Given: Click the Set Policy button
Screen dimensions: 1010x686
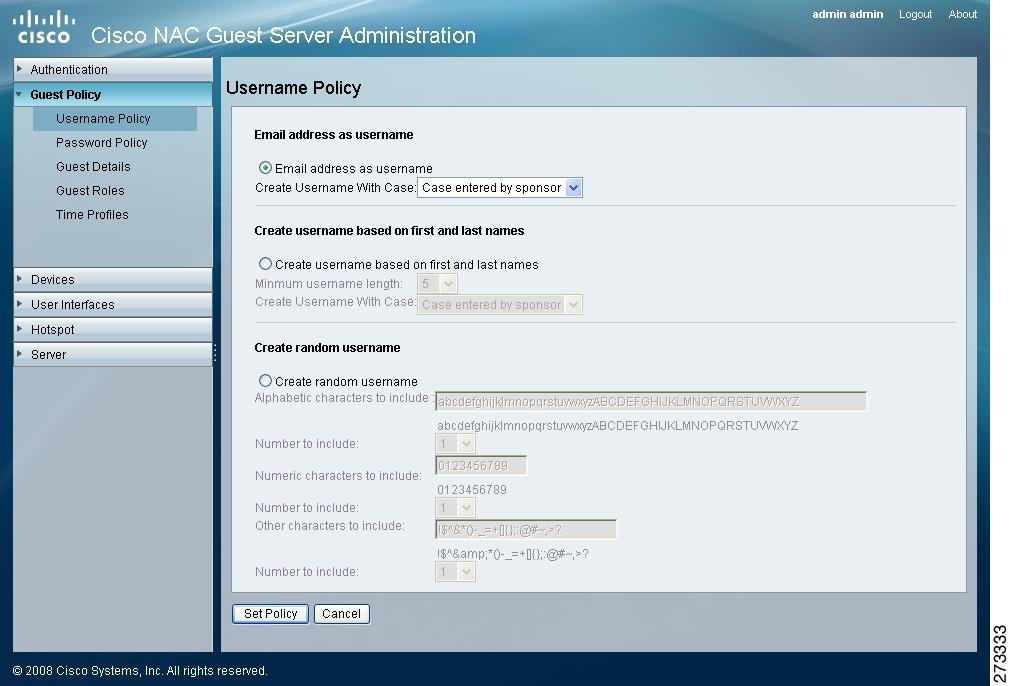Looking at the screenshot, I should [x=271, y=614].
